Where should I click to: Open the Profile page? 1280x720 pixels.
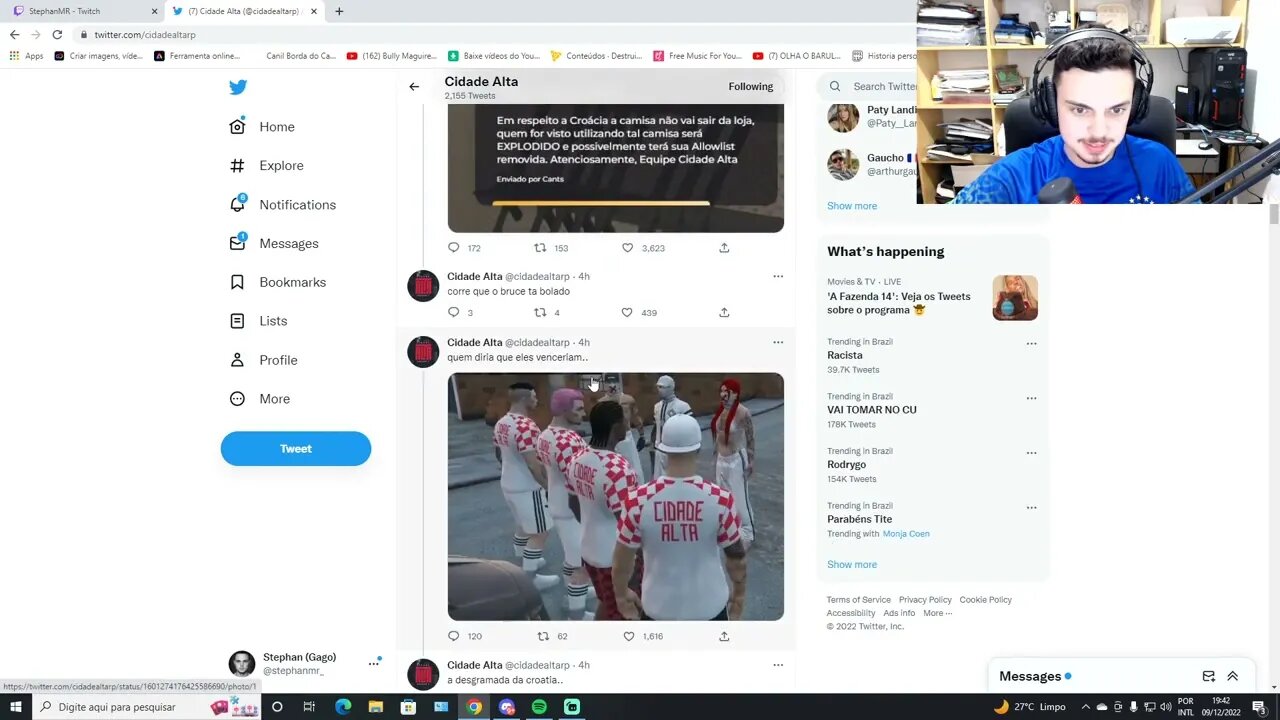click(x=263, y=360)
